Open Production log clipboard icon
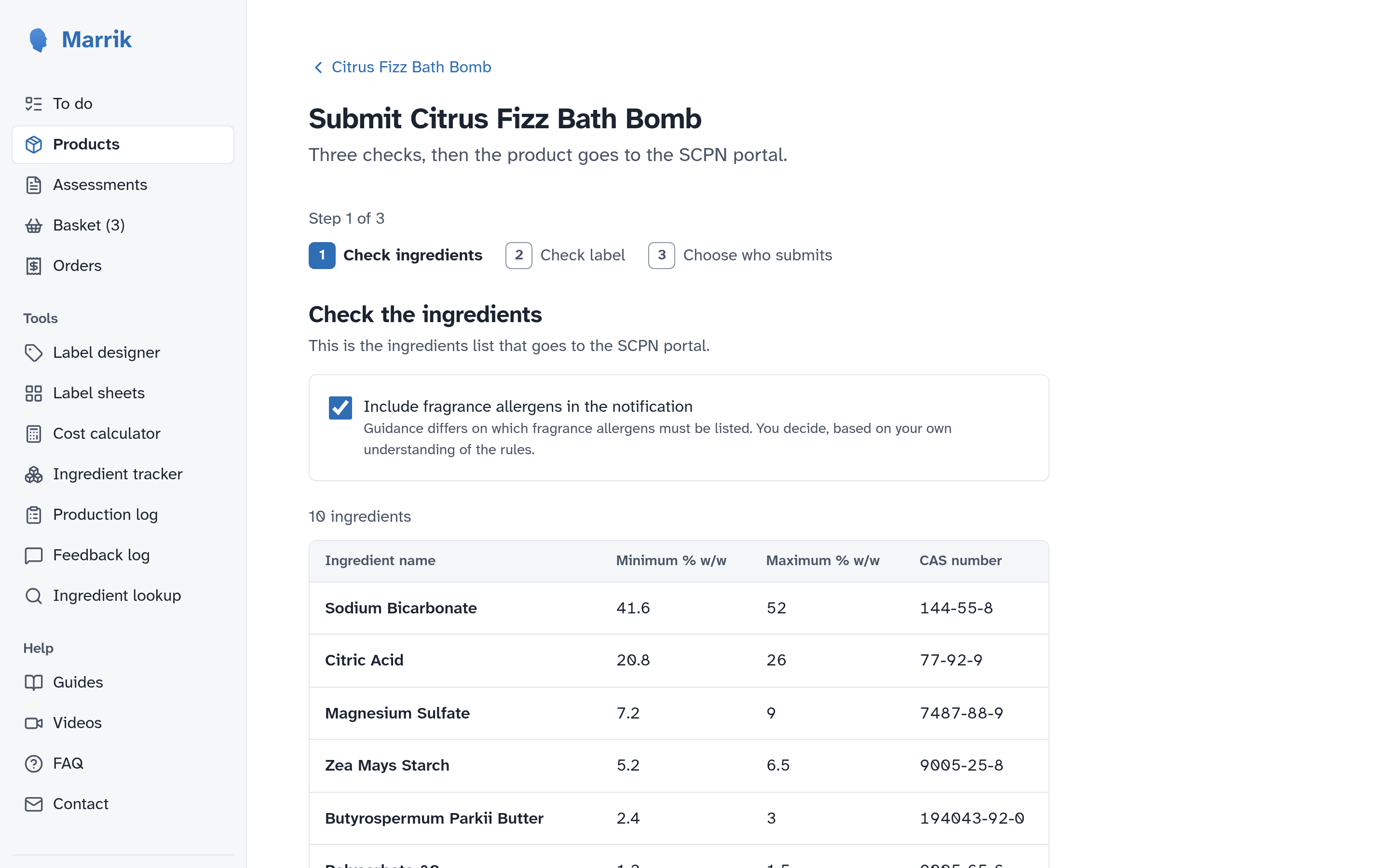 (34, 515)
